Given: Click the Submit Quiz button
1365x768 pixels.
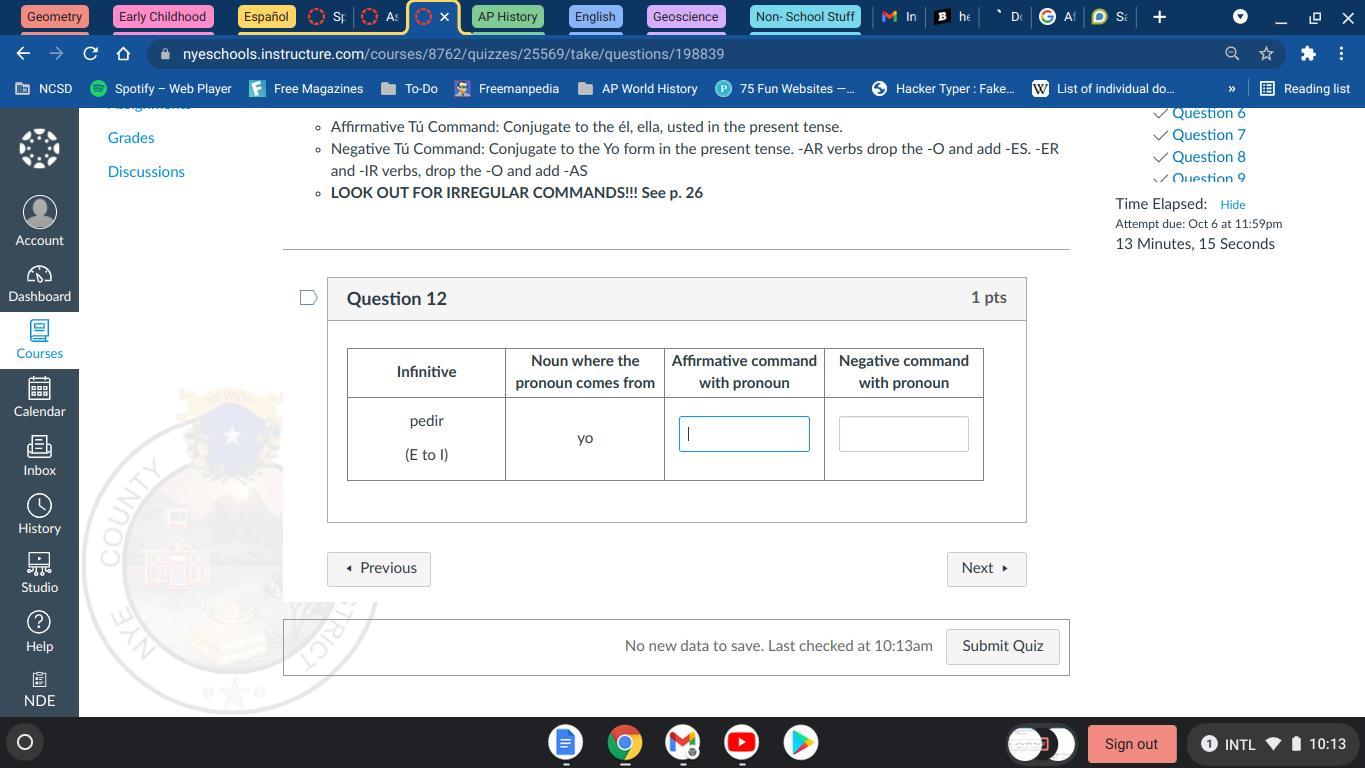Looking at the screenshot, I should tap(1002, 646).
